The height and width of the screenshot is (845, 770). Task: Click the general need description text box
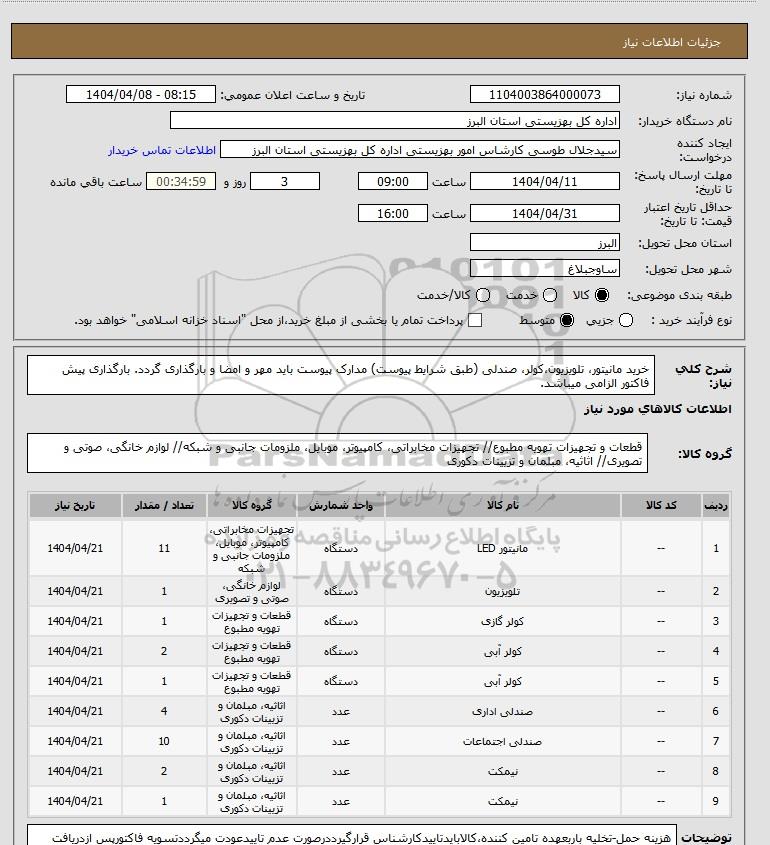pos(341,375)
